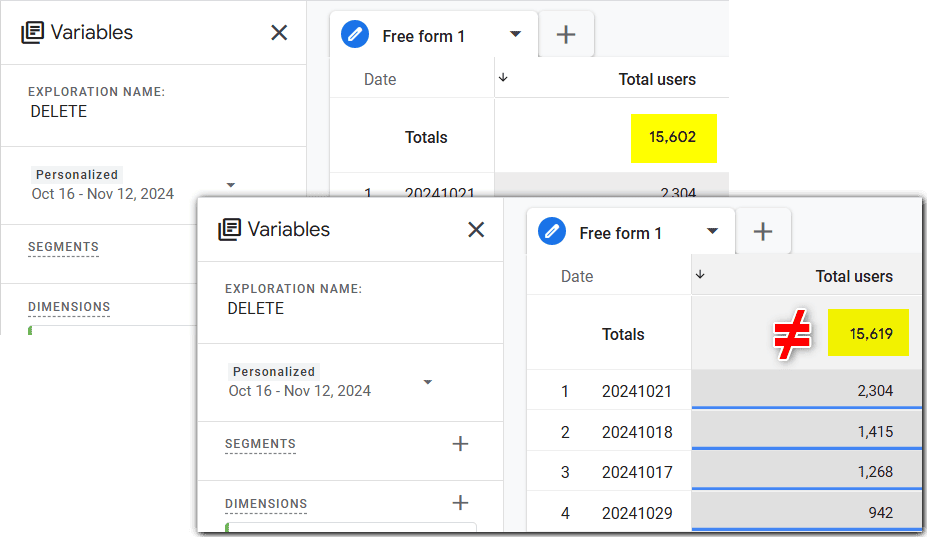The image size is (927, 537).
Task: Add a segment with the SEGMENTS plus icon
Action: click(x=460, y=444)
